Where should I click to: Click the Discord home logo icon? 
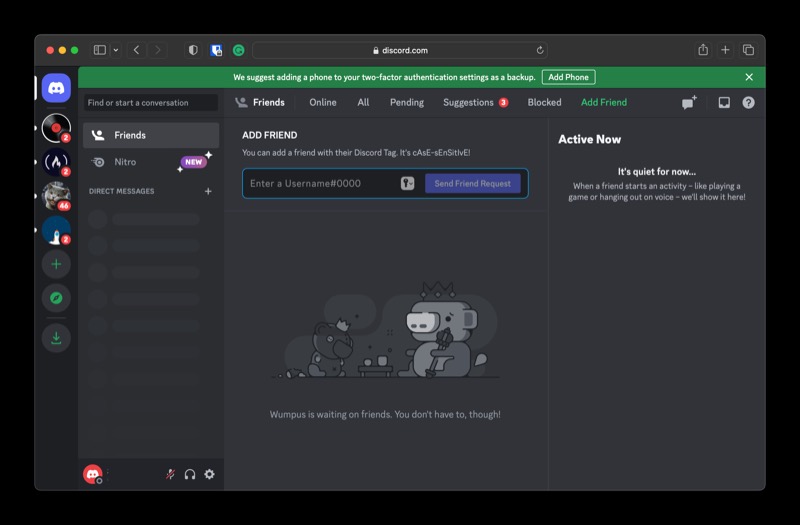pos(56,88)
